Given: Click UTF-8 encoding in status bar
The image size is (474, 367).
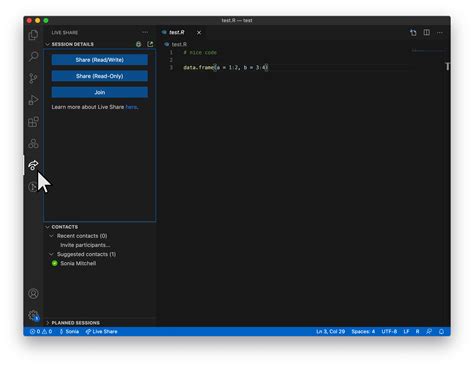Looking at the screenshot, I should click(389, 331).
